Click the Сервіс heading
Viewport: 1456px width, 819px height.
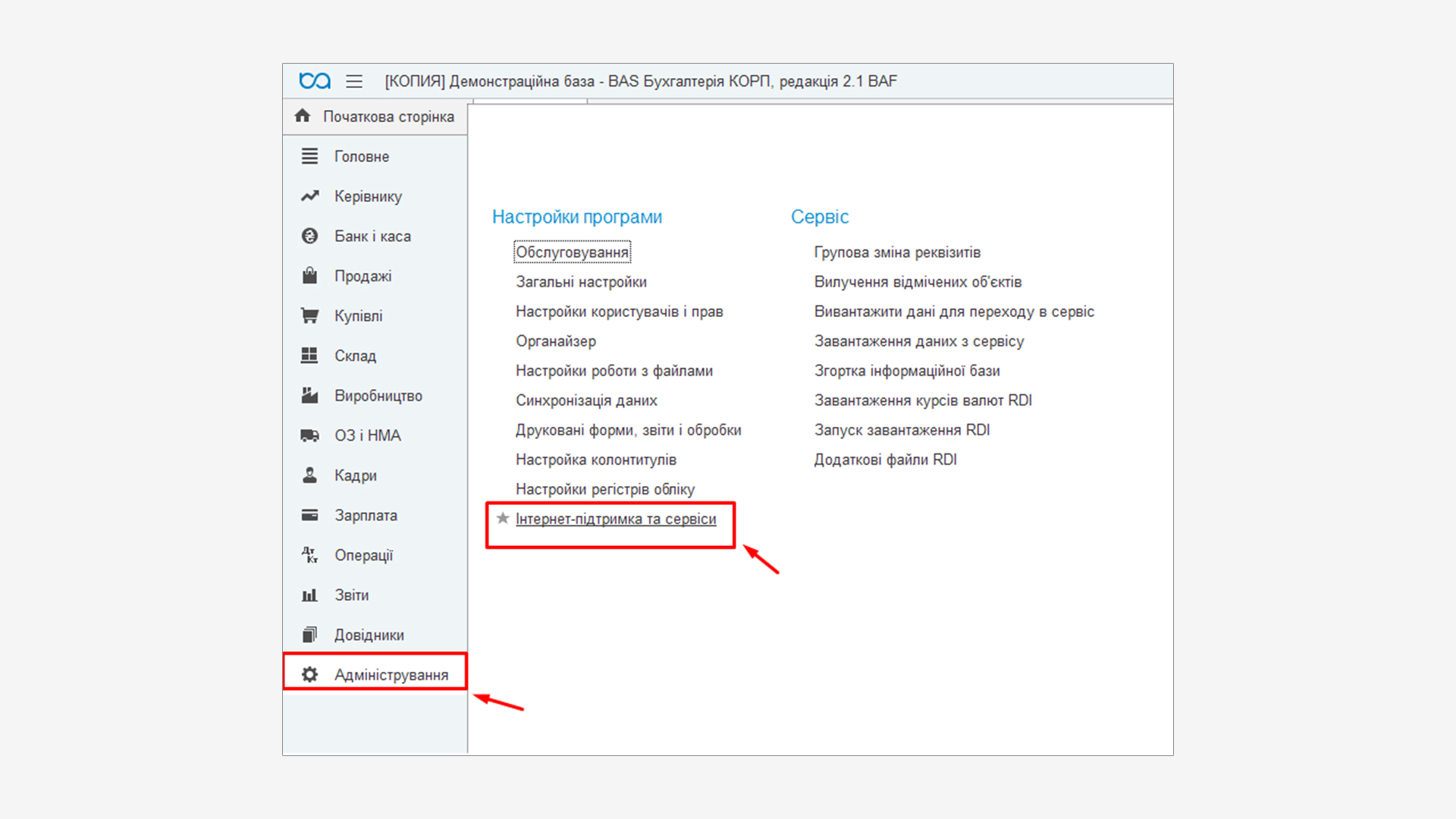tap(820, 217)
